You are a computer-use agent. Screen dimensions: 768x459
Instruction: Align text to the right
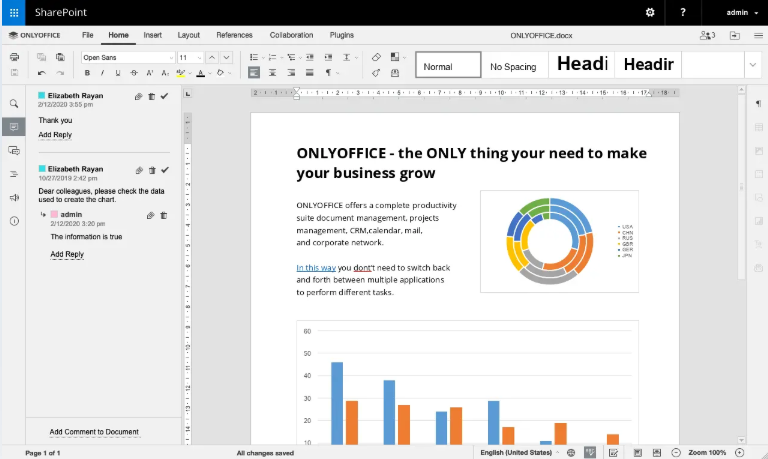click(x=291, y=73)
